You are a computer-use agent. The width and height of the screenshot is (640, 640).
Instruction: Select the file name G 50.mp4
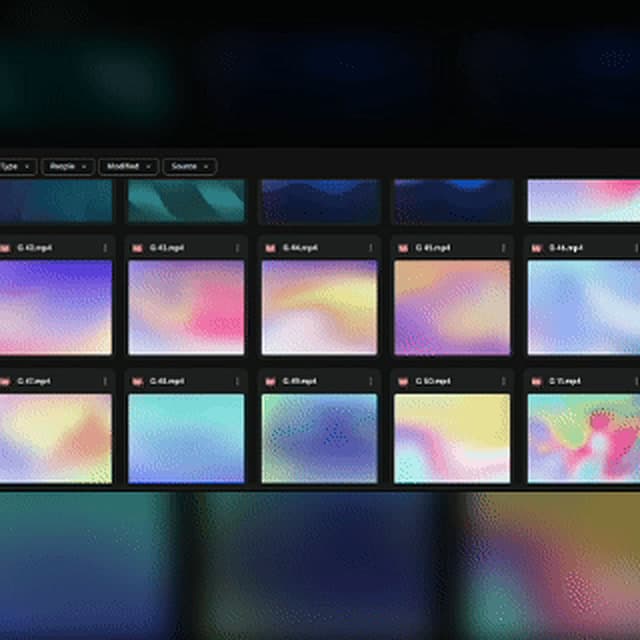click(x=433, y=381)
